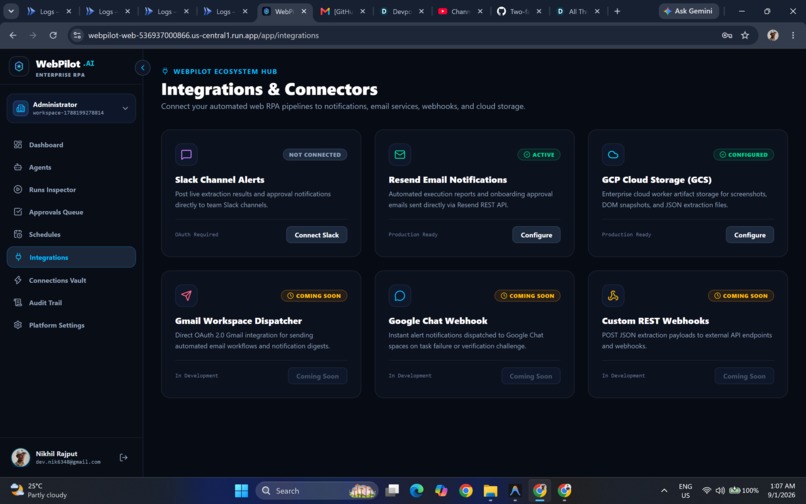
Task: Open File Explorer from the taskbar
Action: click(490, 491)
